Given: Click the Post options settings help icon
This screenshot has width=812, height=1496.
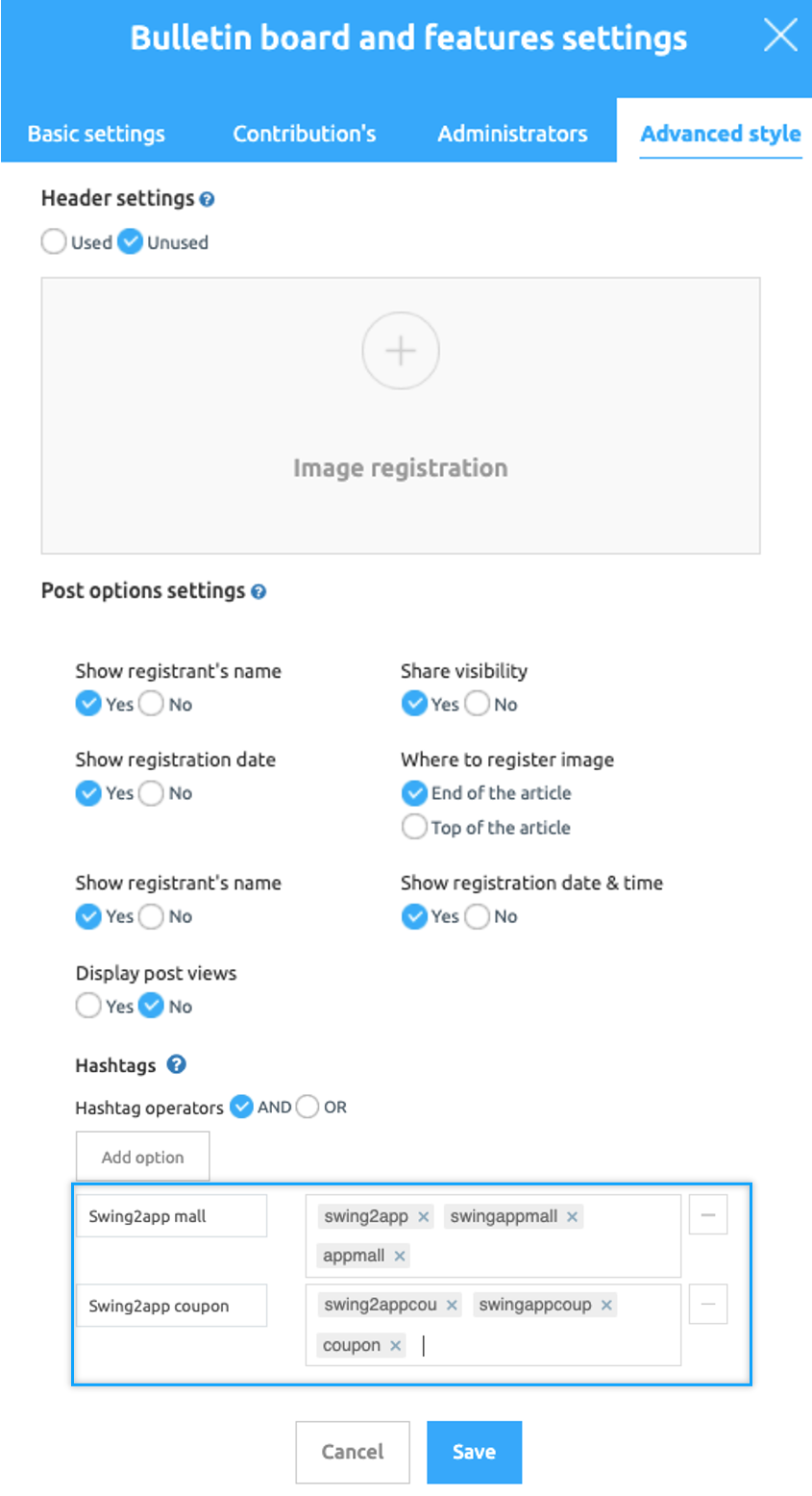Looking at the screenshot, I should click(x=258, y=592).
